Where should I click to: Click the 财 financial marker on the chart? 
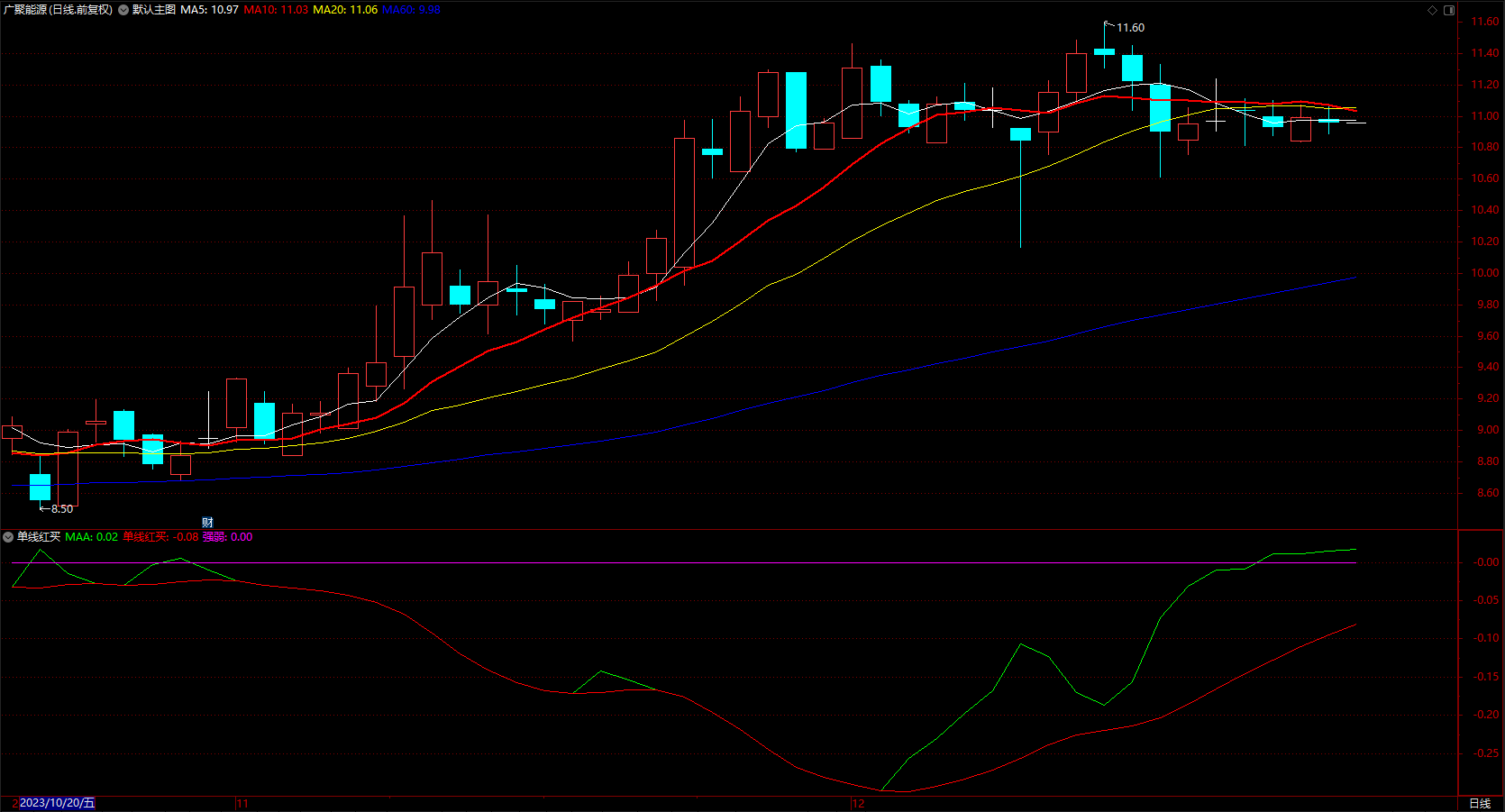(x=207, y=523)
